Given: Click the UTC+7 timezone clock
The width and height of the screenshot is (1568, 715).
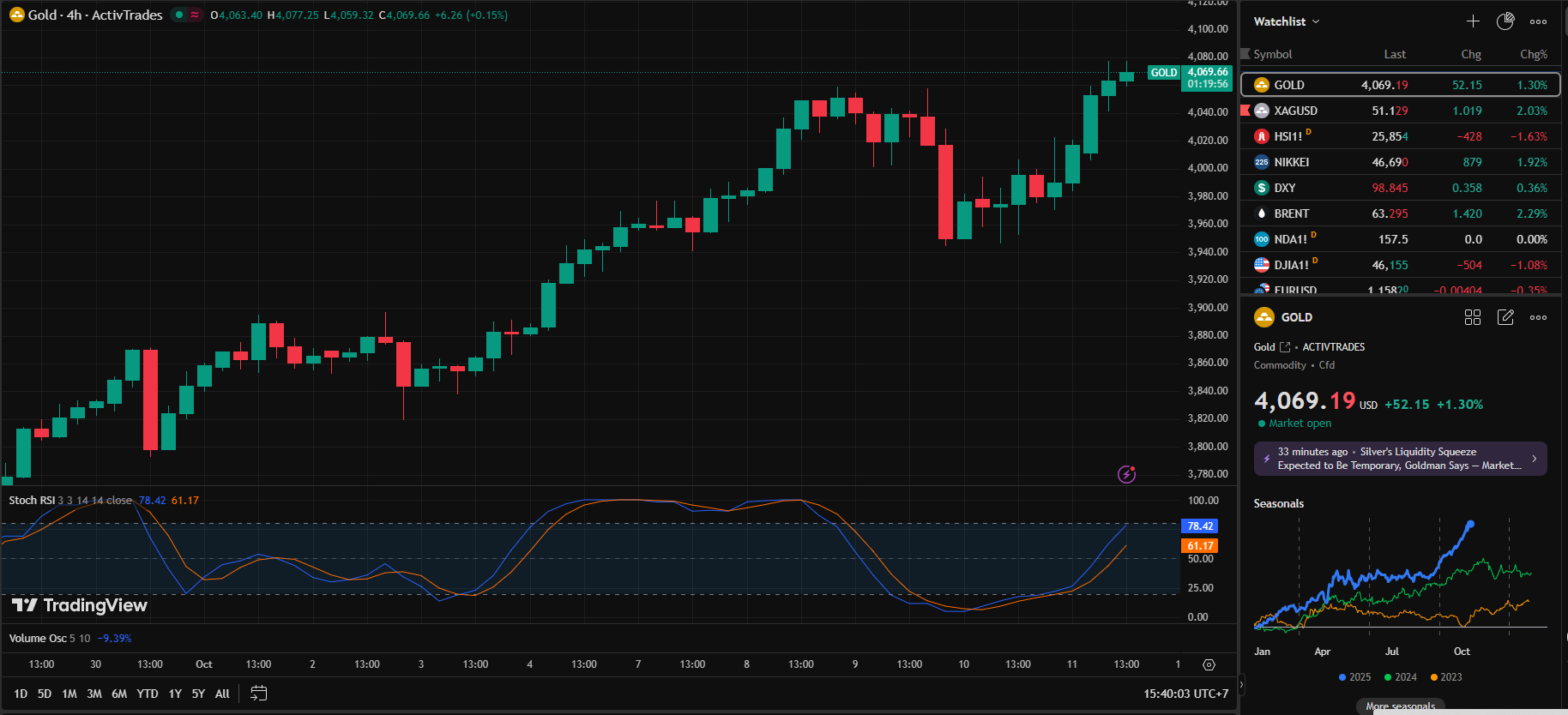Looking at the screenshot, I should click(1185, 694).
